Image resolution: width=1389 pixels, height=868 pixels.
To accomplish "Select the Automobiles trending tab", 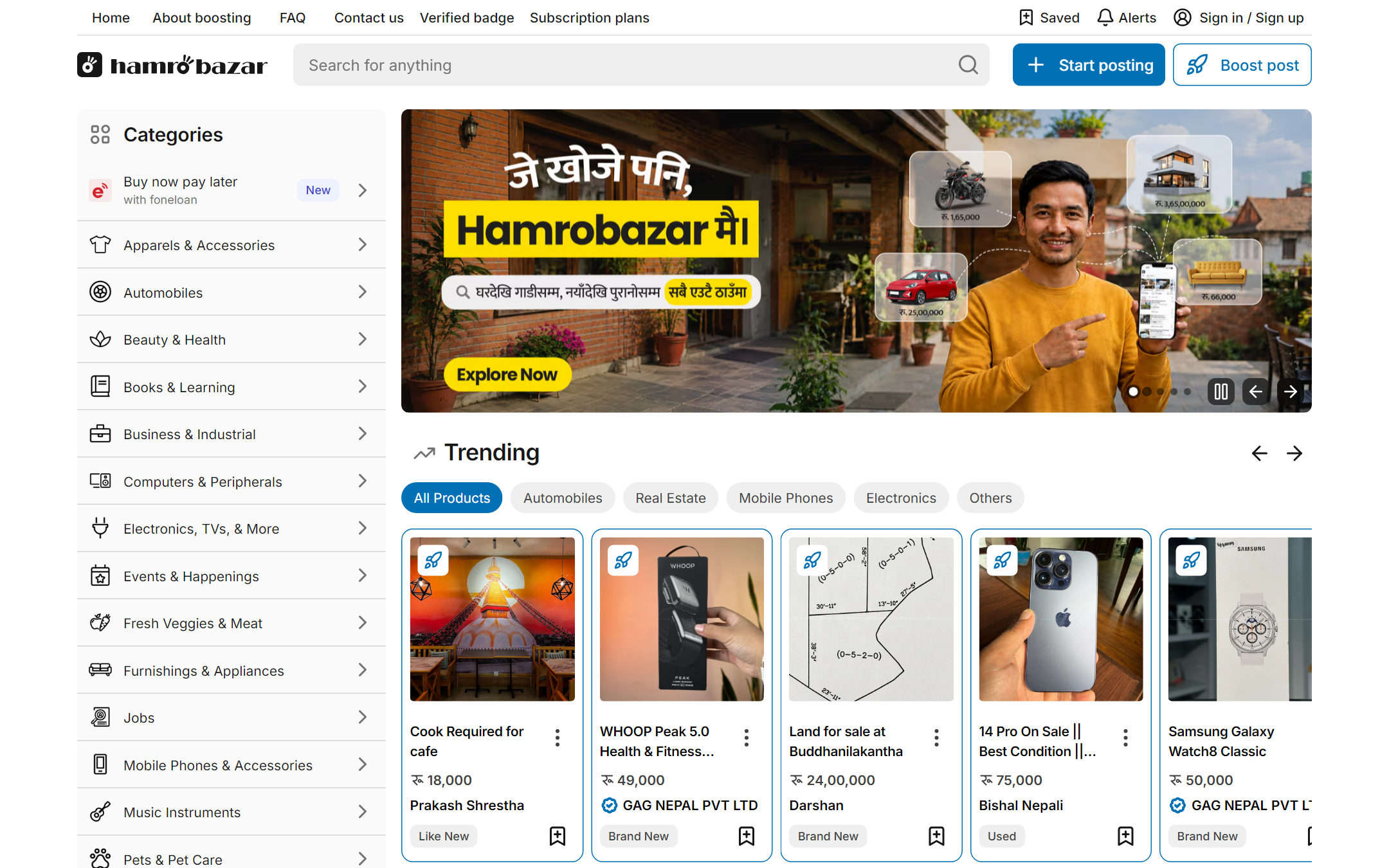I will click(x=563, y=498).
